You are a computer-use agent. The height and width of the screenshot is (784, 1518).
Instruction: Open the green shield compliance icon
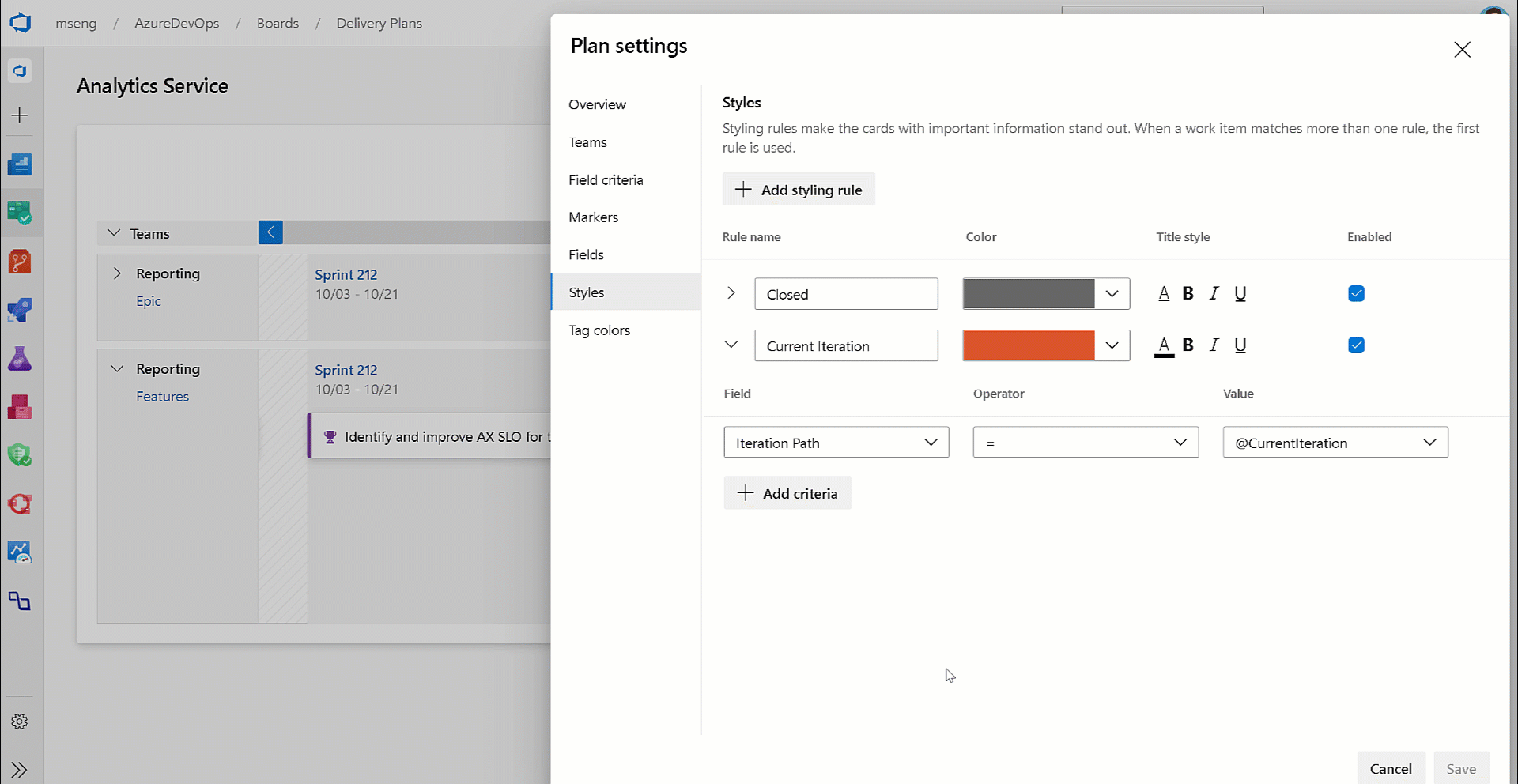[20, 455]
